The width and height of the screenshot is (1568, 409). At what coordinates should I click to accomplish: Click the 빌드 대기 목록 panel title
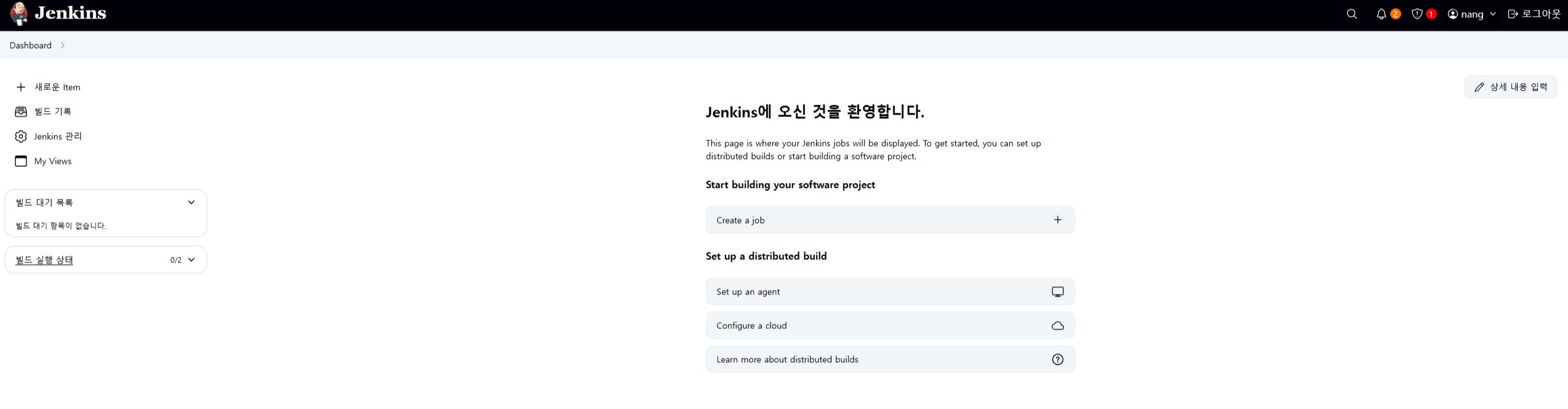point(44,203)
